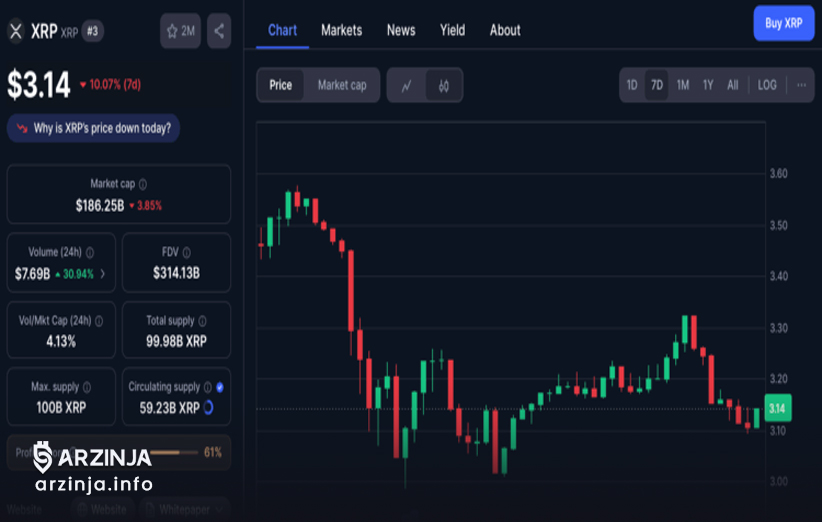The image size is (822, 522).
Task: Click the 3.14 current price chart label
Action: [778, 408]
